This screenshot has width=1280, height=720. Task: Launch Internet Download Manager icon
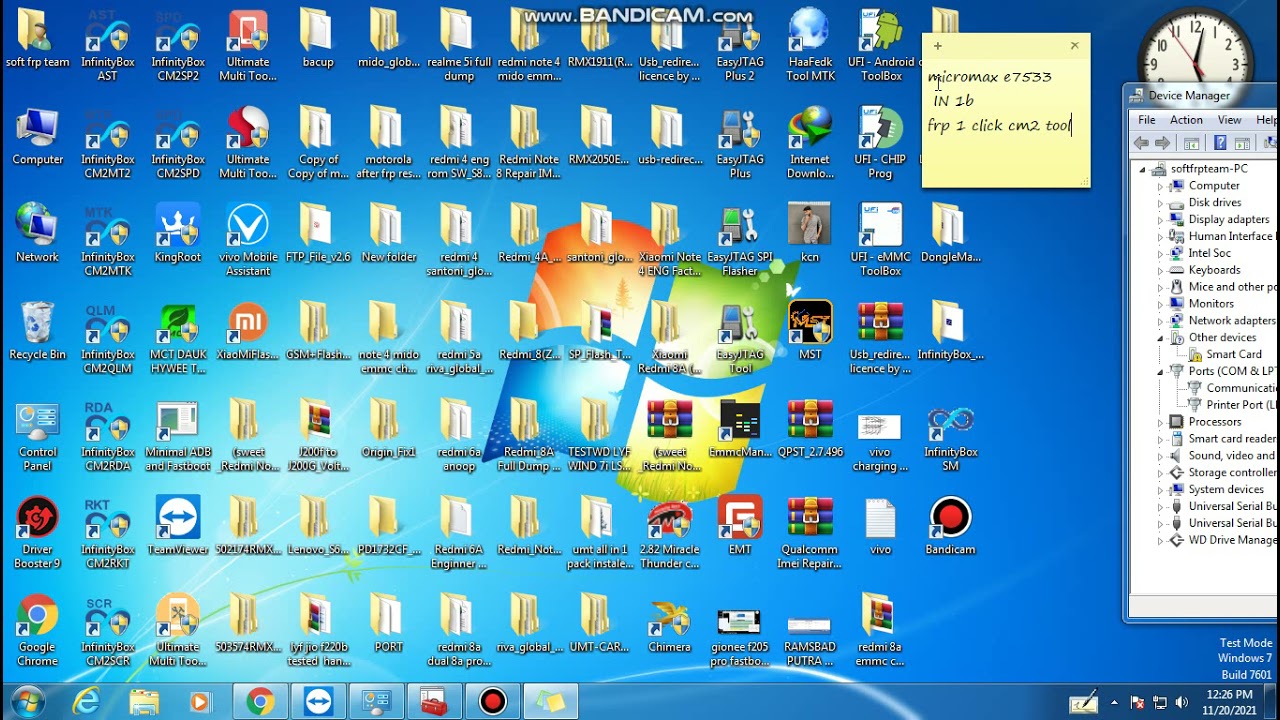point(810,143)
